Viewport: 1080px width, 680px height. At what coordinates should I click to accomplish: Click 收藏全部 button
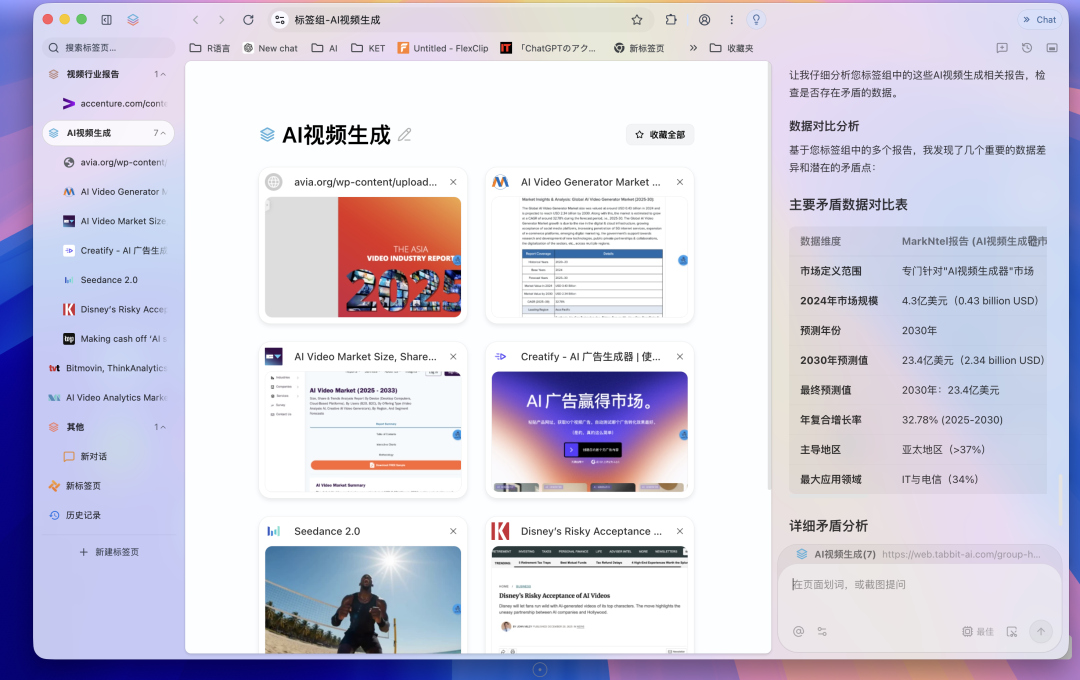click(660, 135)
